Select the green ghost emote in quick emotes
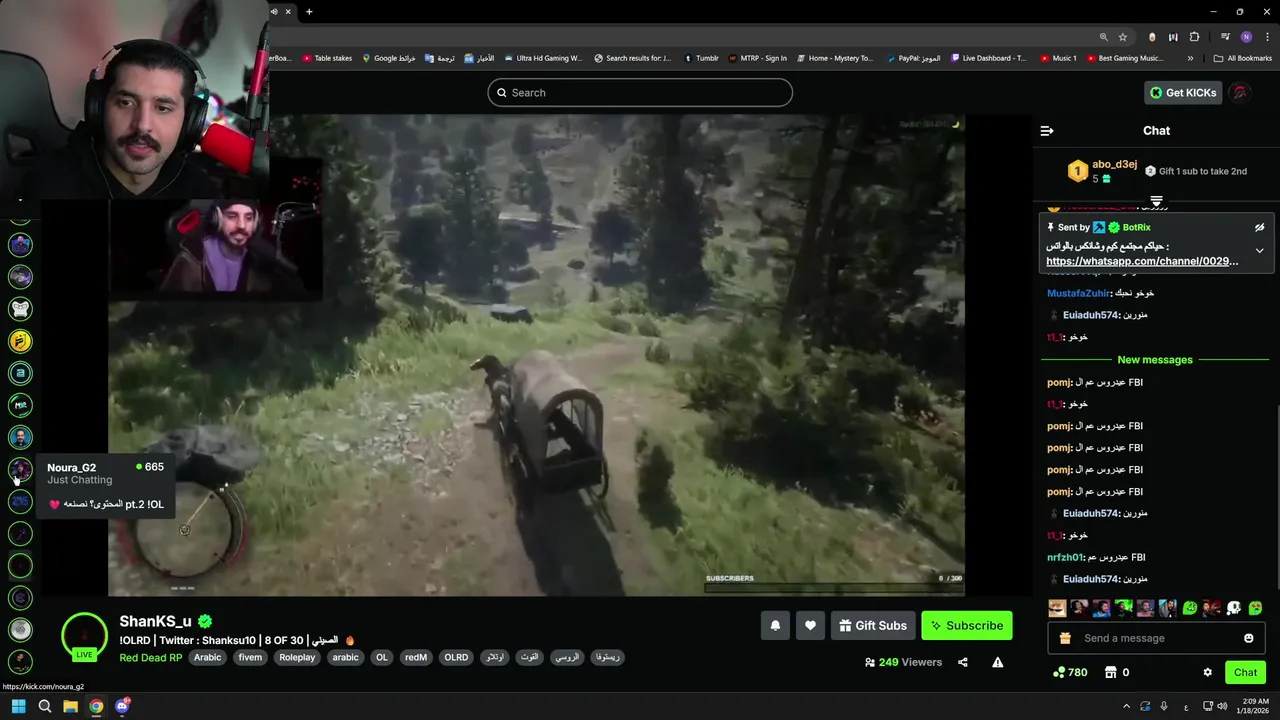Screen dimensions: 1280x720 click(x=1189, y=607)
